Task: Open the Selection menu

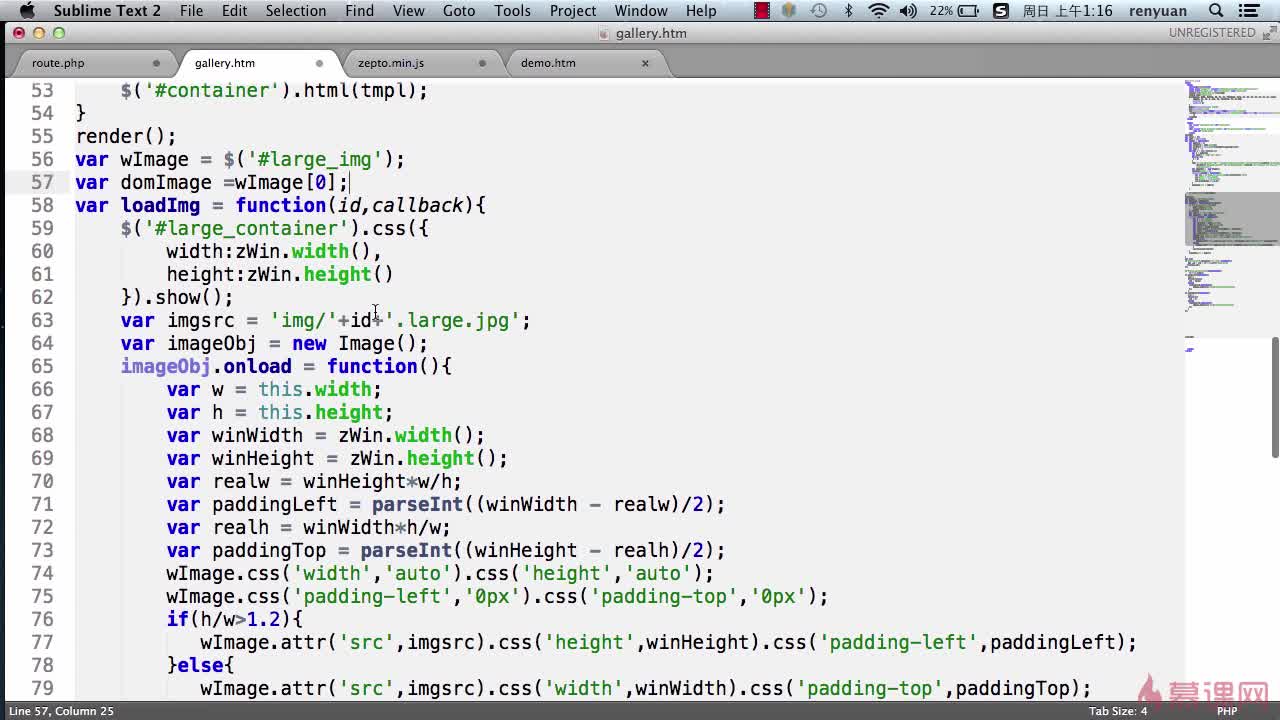Action: (296, 11)
